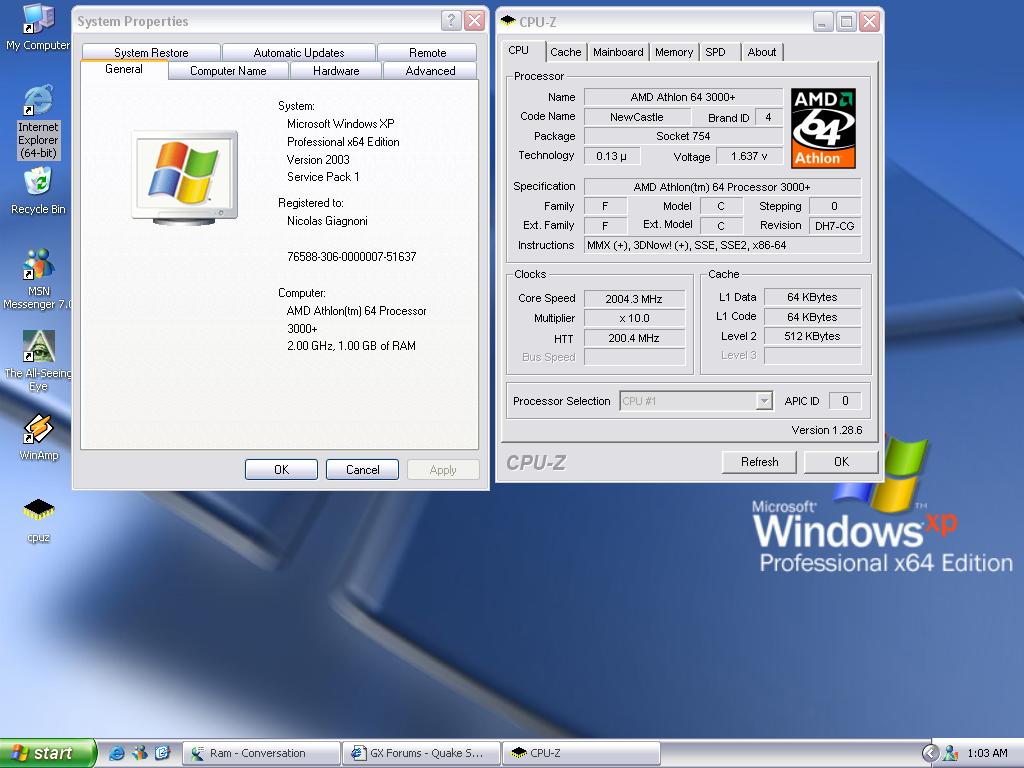
Task: Click the 'Professional x64 Edition' system text
Action: click(x=343, y=142)
